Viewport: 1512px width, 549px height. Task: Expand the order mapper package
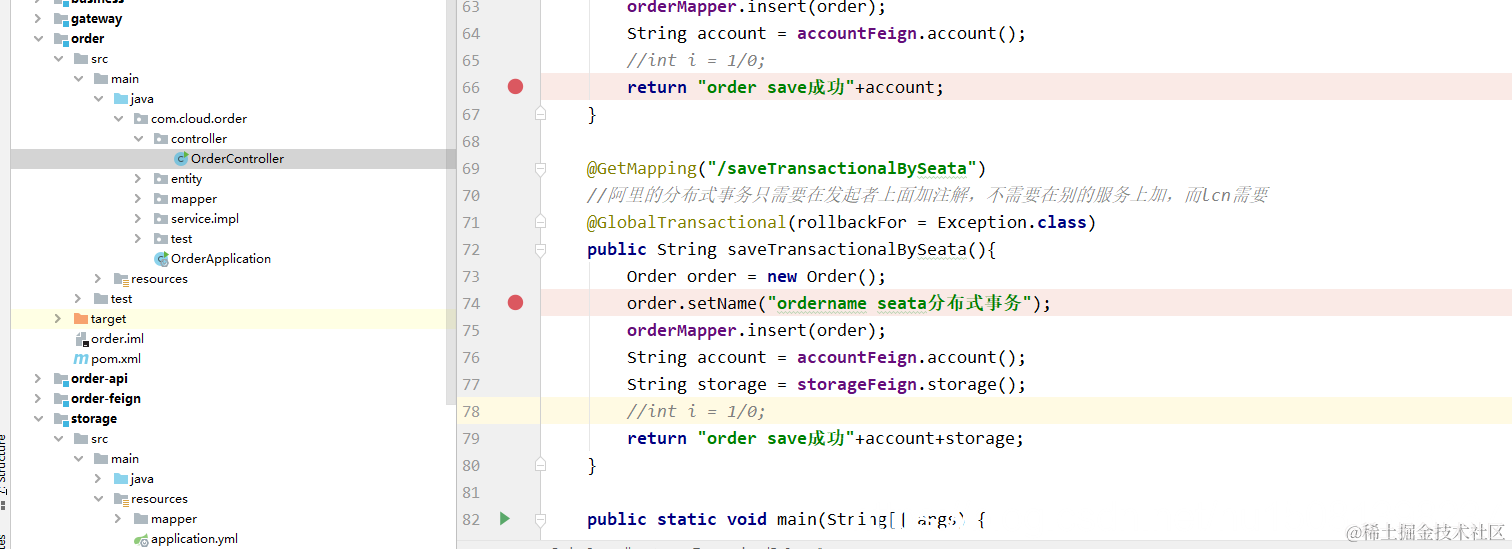click(x=138, y=198)
